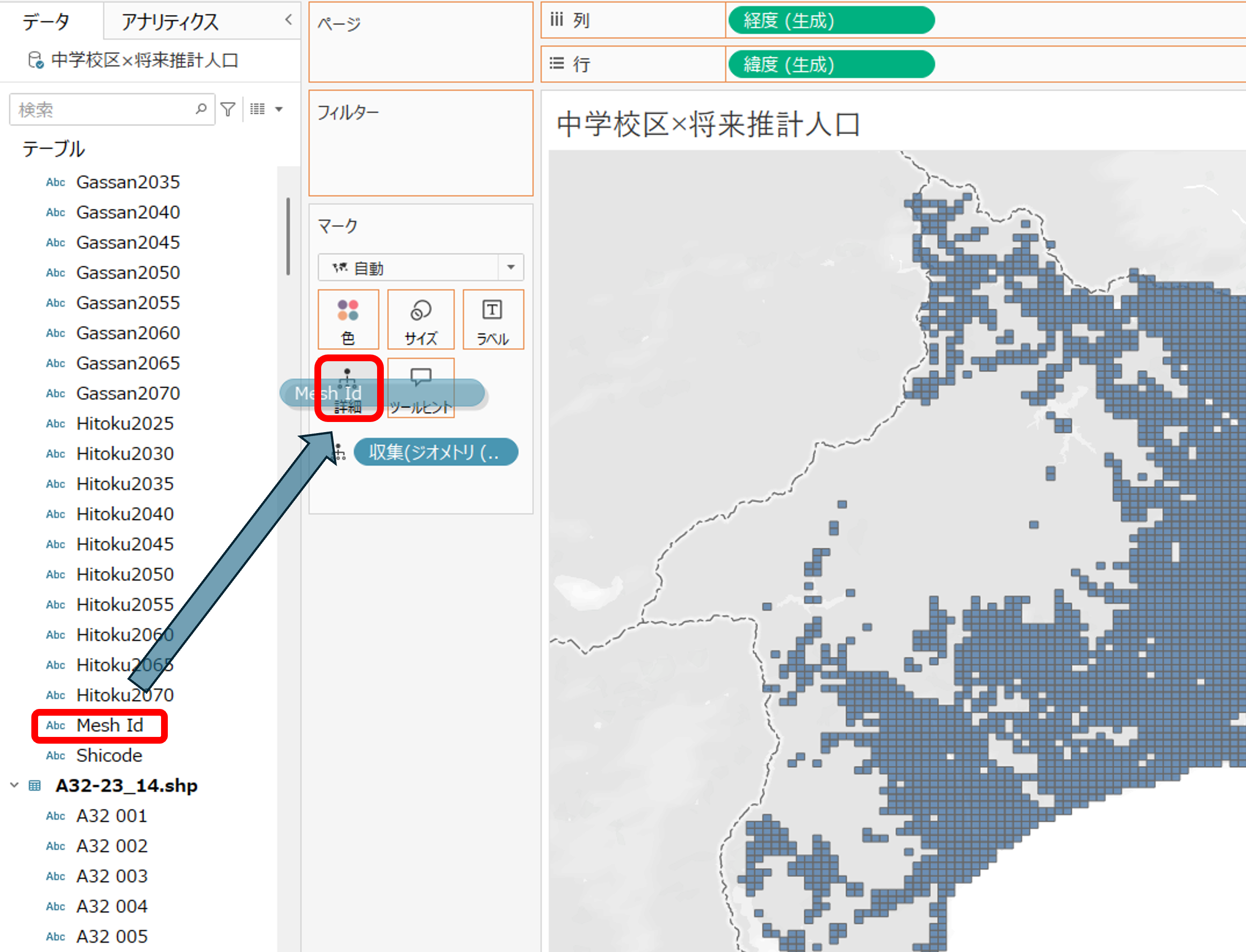Select the Gassan2050 field
The height and width of the screenshot is (952, 1246).
click(x=128, y=272)
